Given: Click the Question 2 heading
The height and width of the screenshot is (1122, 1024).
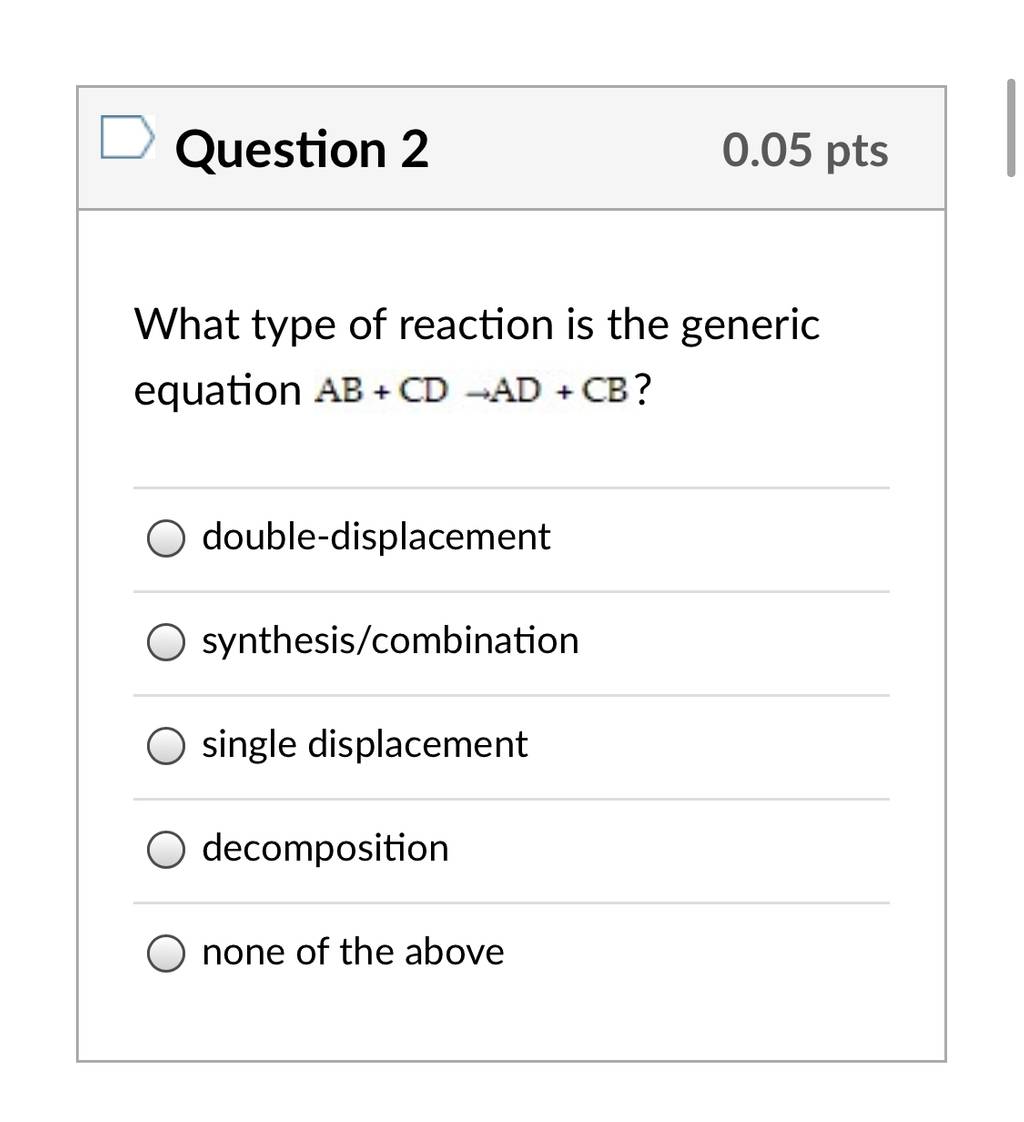Looking at the screenshot, I should [x=302, y=149].
